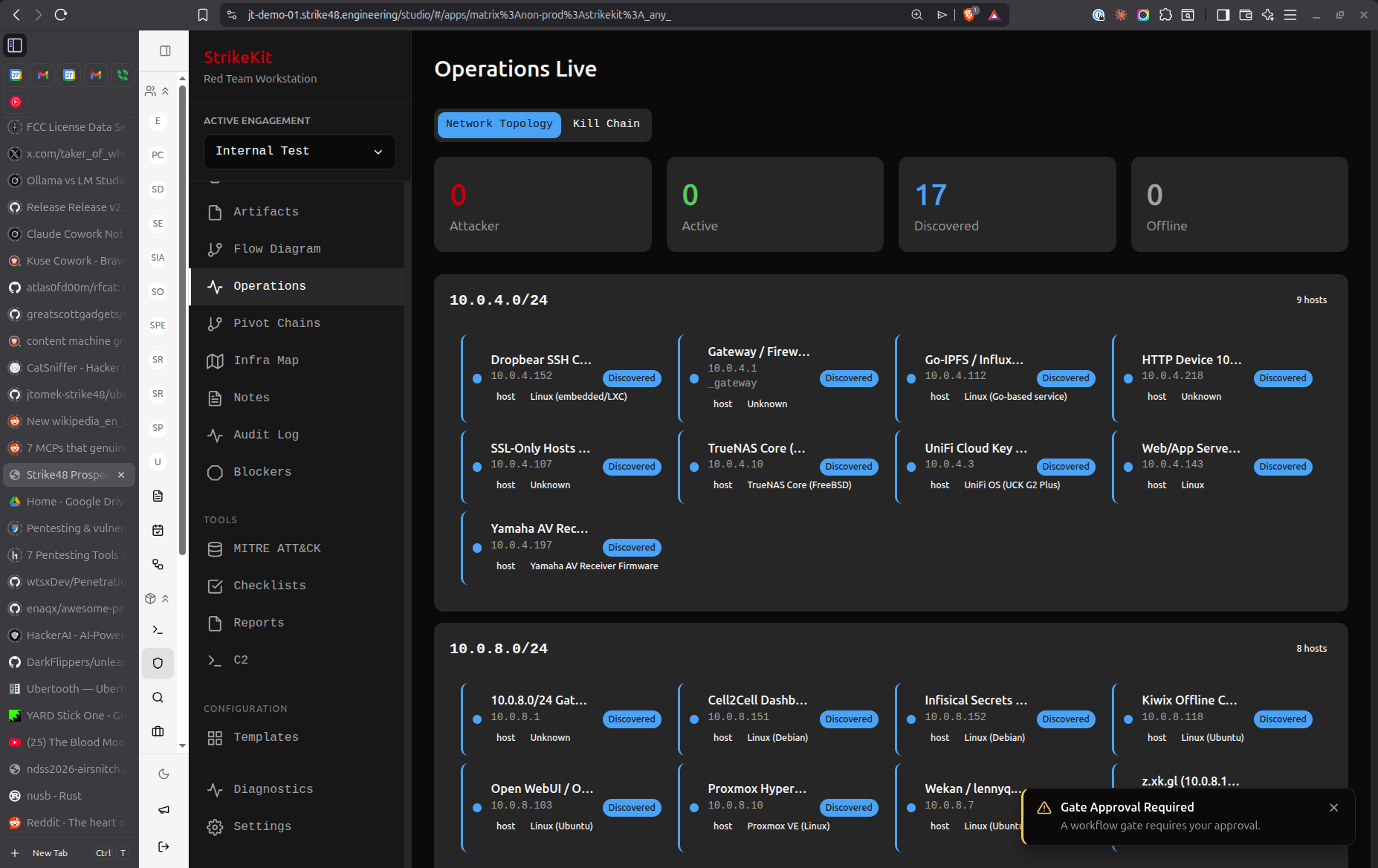
Task: Open the Ubertooth browser tab
Action: 69,689
